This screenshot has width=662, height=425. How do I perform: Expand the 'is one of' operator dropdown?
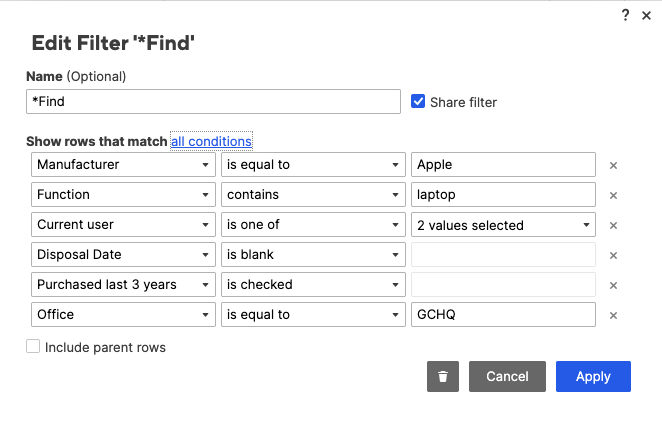(x=313, y=225)
